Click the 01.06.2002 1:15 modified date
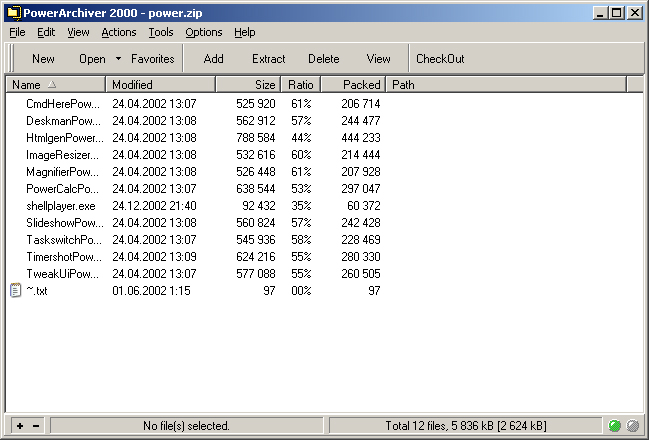Image resolution: width=649 pixels, height=440 pixels. tap(151, 291)
